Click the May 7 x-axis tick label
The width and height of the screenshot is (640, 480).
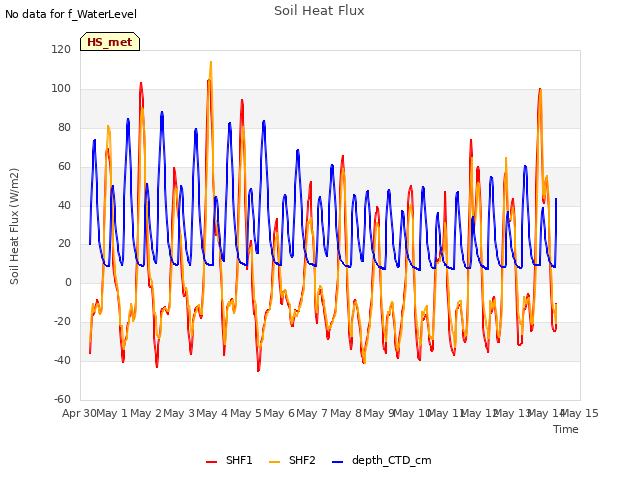[x=313, y=413]
